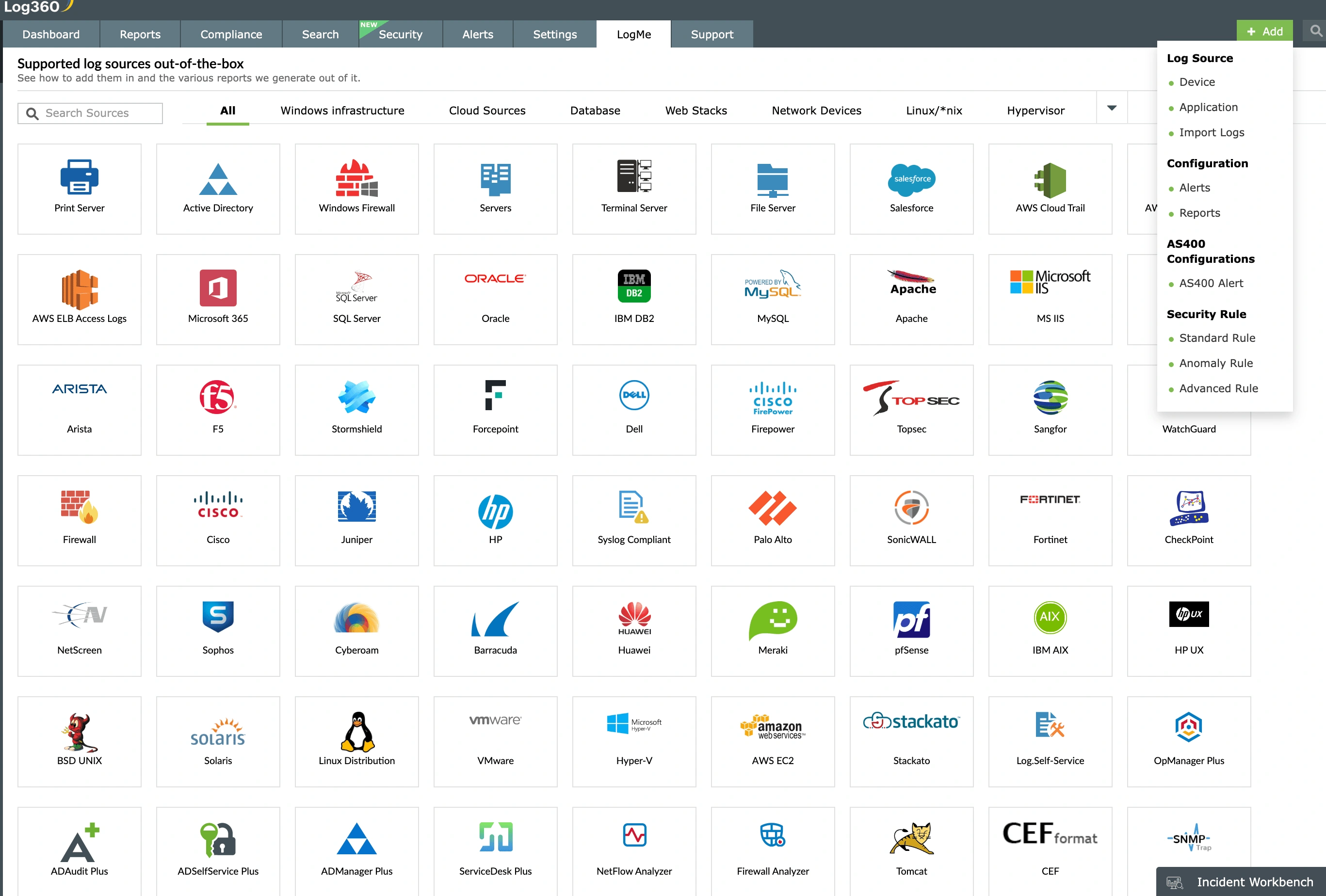Switch to the Settings tab
1326x896 pixels.
pos(554,34)
